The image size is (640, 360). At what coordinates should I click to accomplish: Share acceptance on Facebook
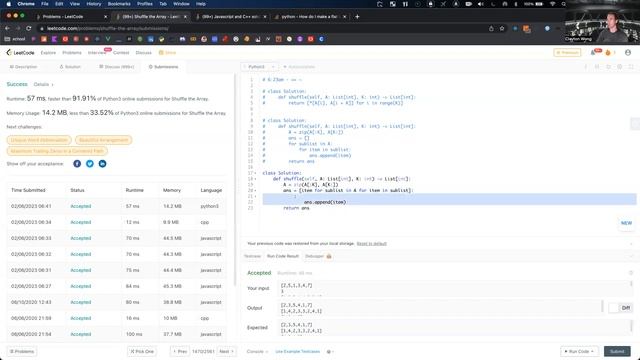tap(77, 164)
